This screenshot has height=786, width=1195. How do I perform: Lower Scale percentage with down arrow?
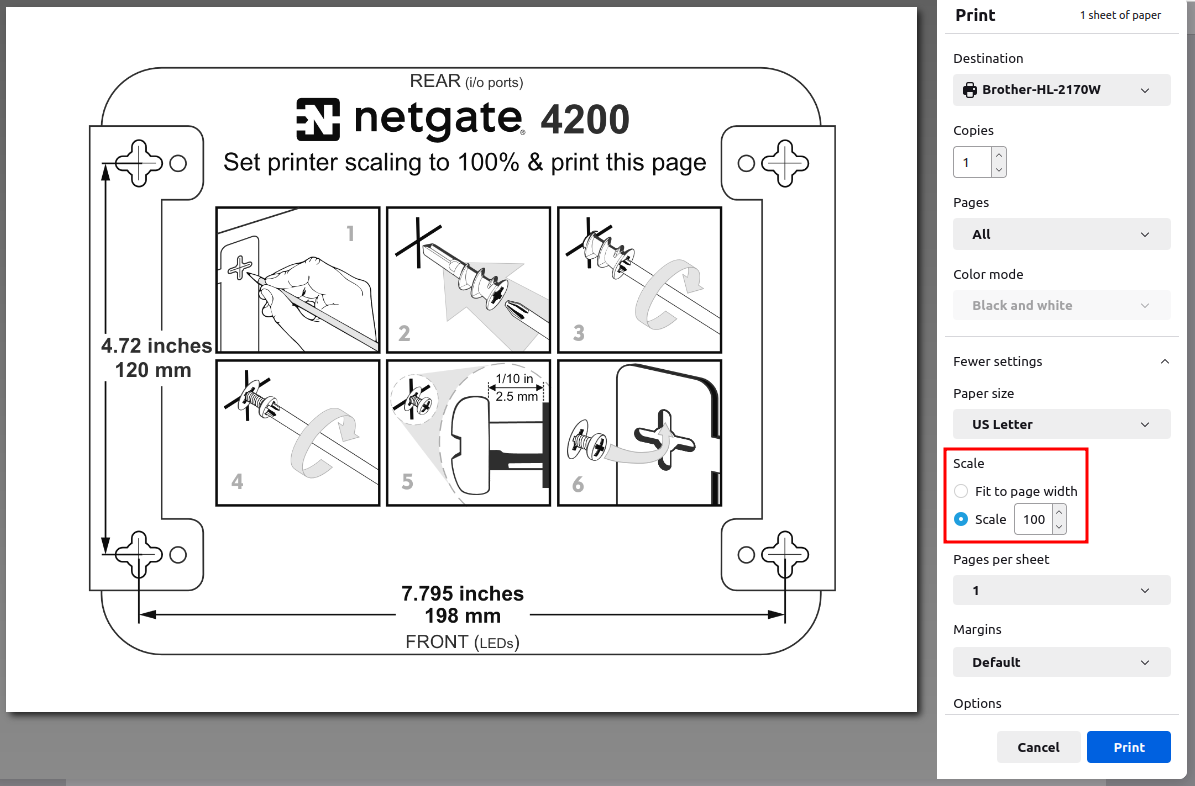click(x=1059, y=526)
